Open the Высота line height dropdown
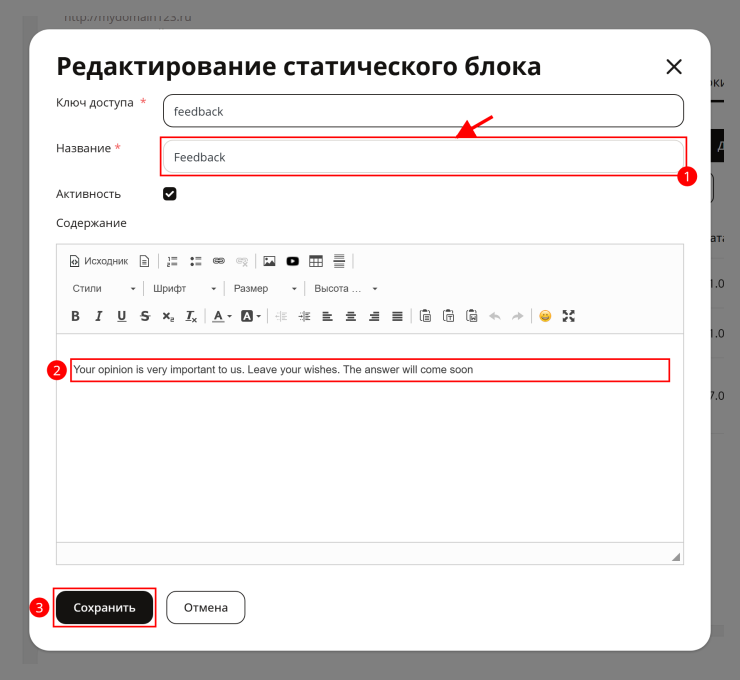Screen dimensions: 740x680 (345, 288)
